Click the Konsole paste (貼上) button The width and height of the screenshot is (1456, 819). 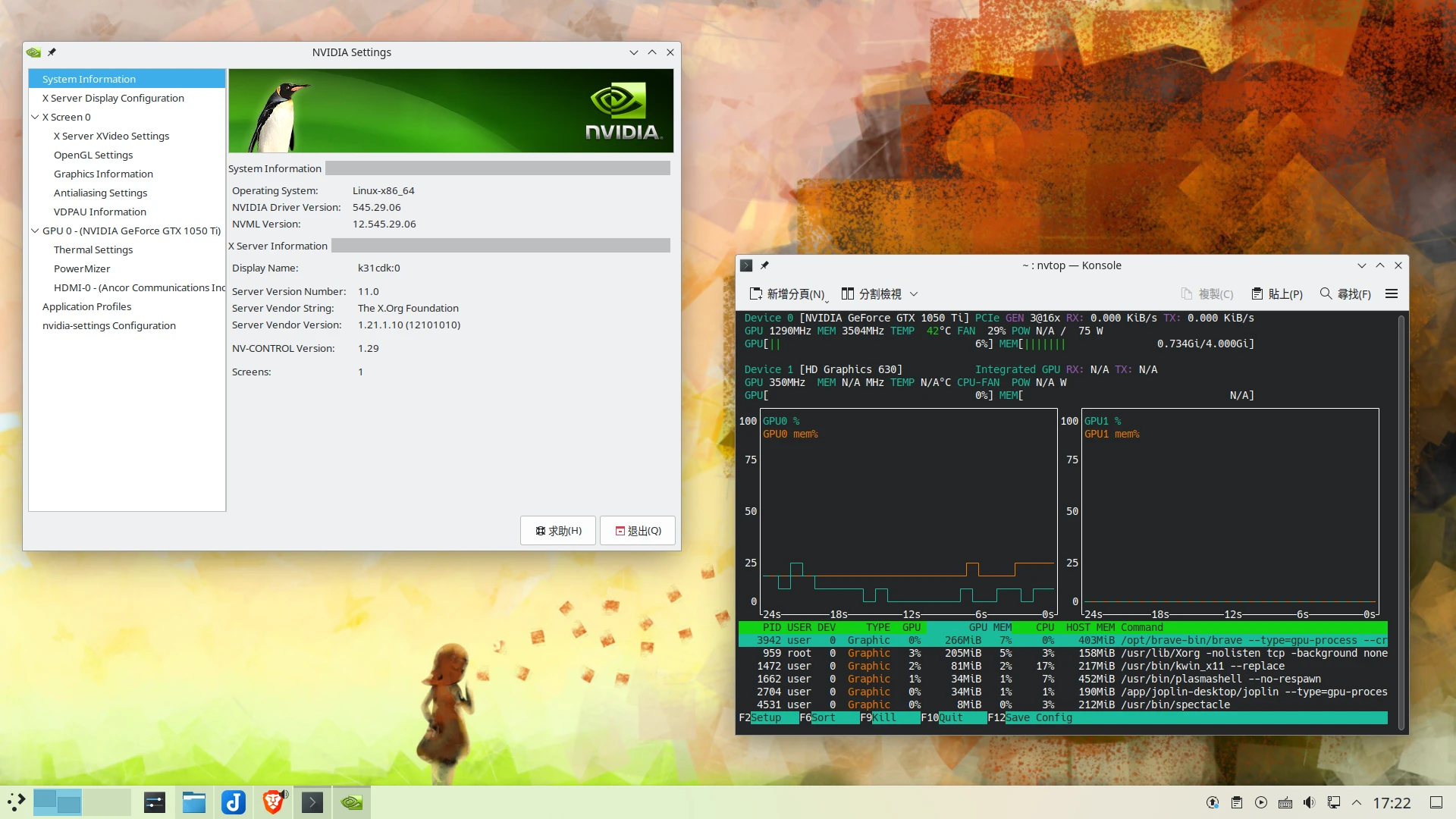(1276, 294)
